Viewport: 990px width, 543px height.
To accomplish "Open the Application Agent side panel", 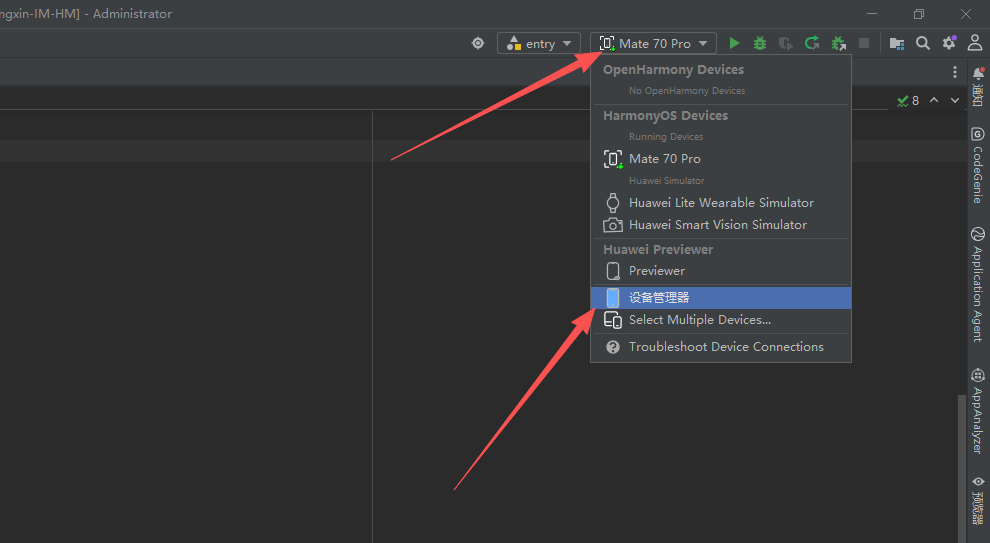I will pyautogui.click(x=977, y=285).
